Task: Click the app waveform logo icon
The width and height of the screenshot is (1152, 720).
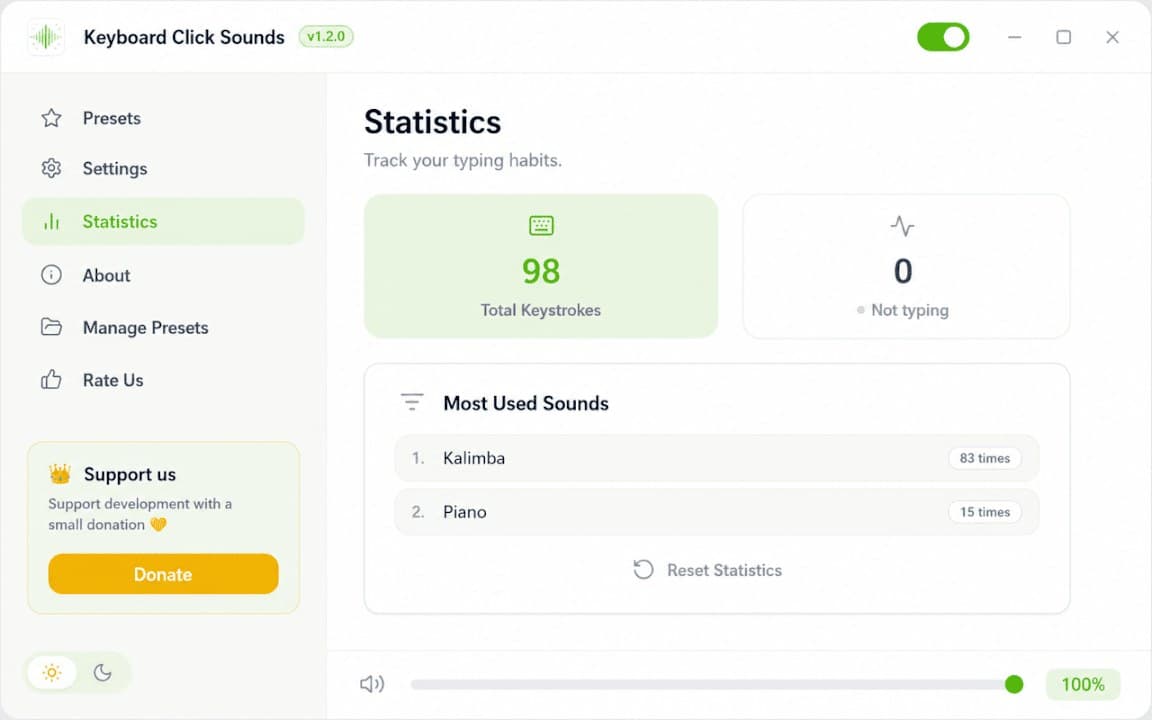Action: coord(46,37)
